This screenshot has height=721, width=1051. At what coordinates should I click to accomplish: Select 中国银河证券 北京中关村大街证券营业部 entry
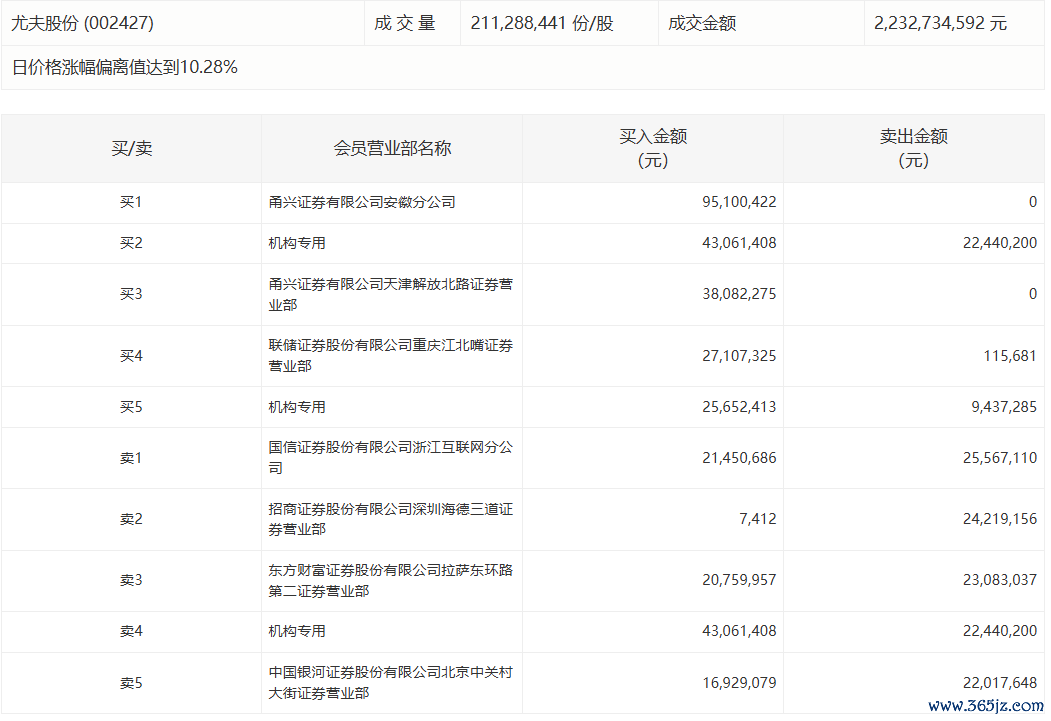click(390, 683)
